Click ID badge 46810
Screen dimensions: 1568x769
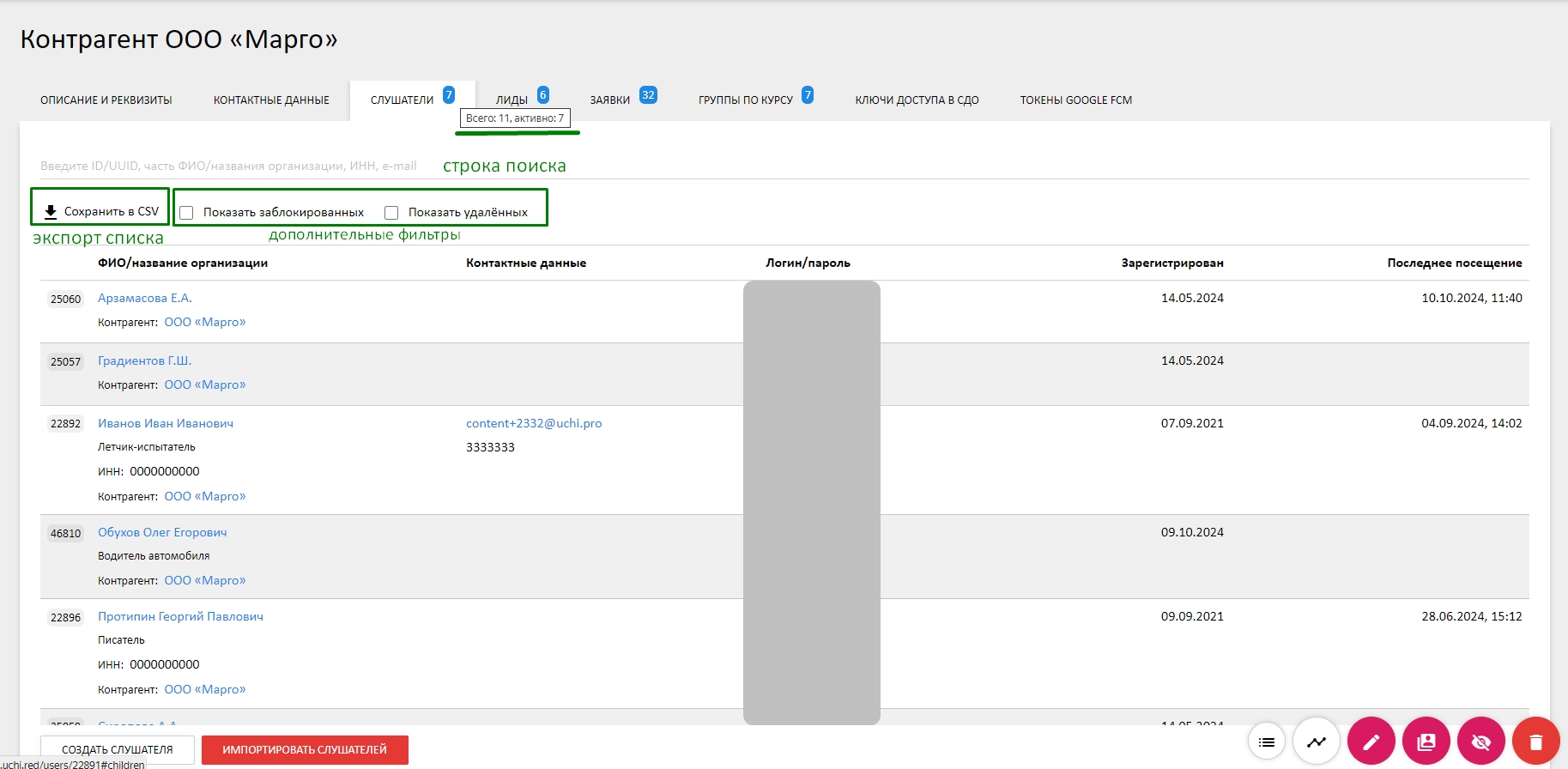(65, 533)
